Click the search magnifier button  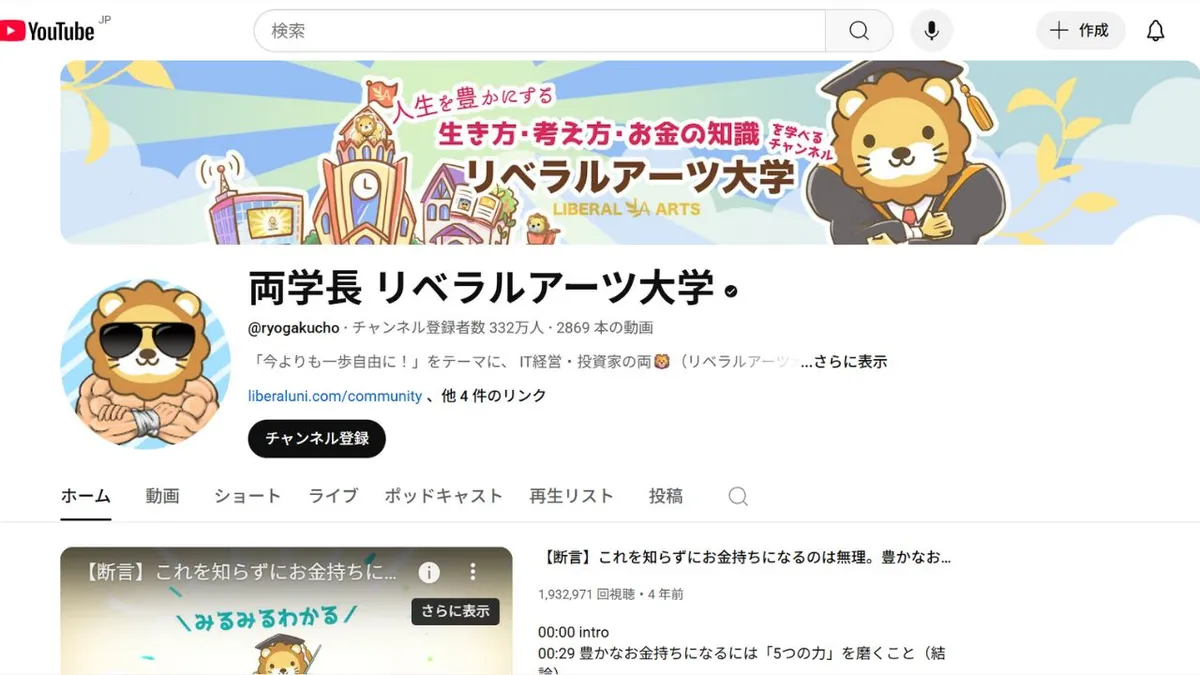coord(859,31)
